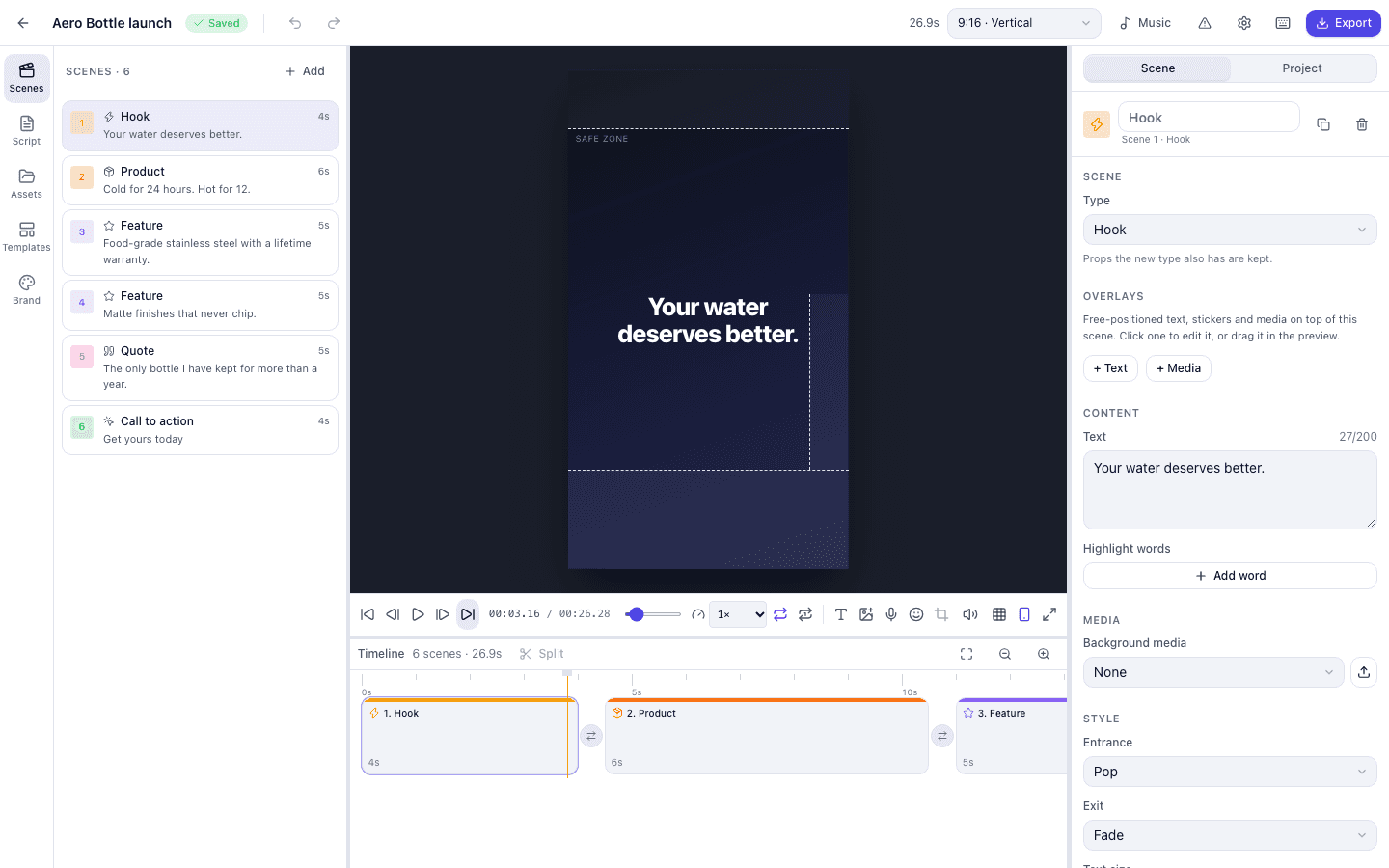Click the content text area

[x=1230, y=490]
